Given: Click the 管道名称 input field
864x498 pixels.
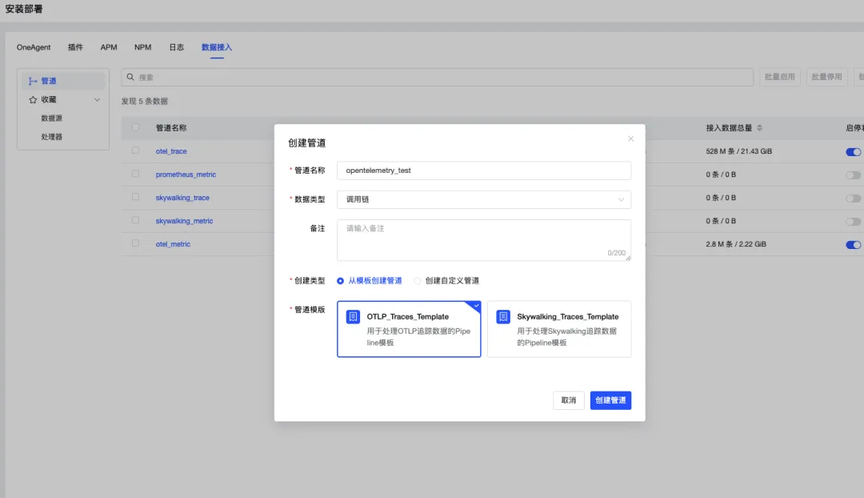Looking at the screenshot, I should (x=483, y=171).
